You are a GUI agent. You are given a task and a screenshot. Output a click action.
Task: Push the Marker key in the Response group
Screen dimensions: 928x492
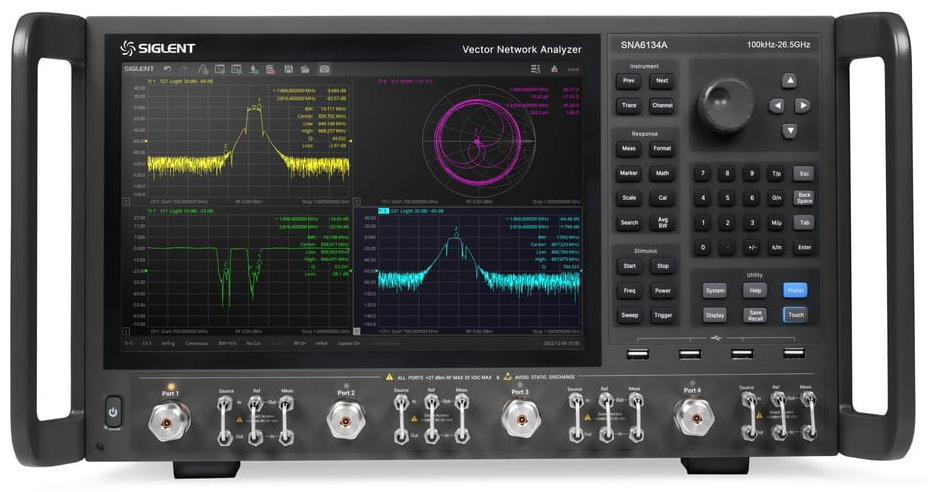pos(629,173)
